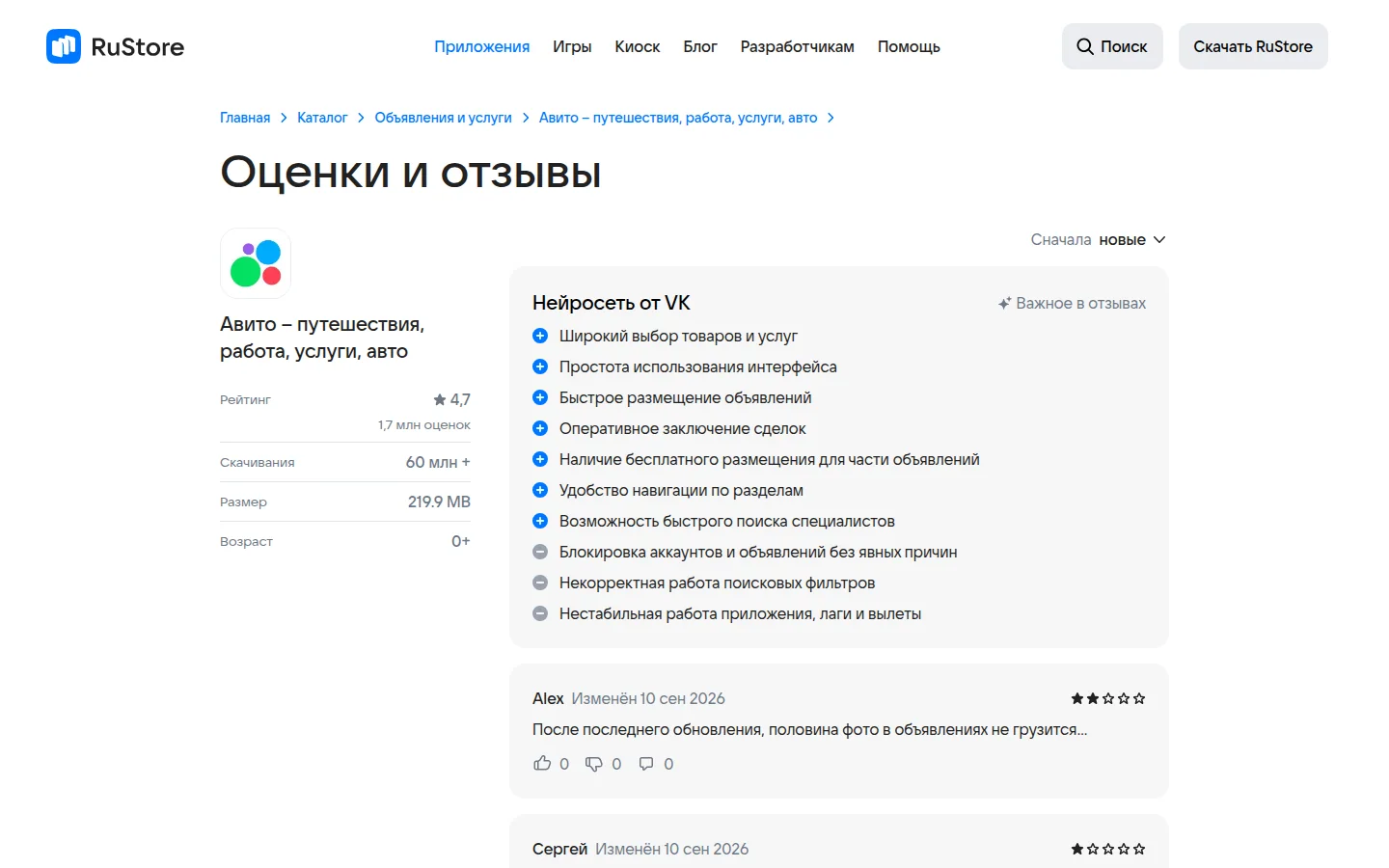Click reviewer name Сергей
1389x868 pixels.
(x=559, y=849)
